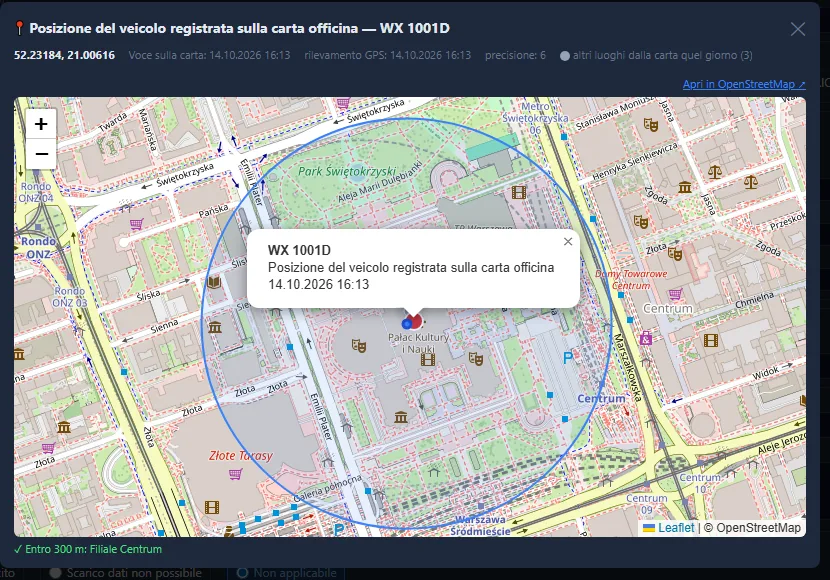Click the museum icon near Złota southwest
The width and height of the screenshot is (830, 580).
pos(64,427)
